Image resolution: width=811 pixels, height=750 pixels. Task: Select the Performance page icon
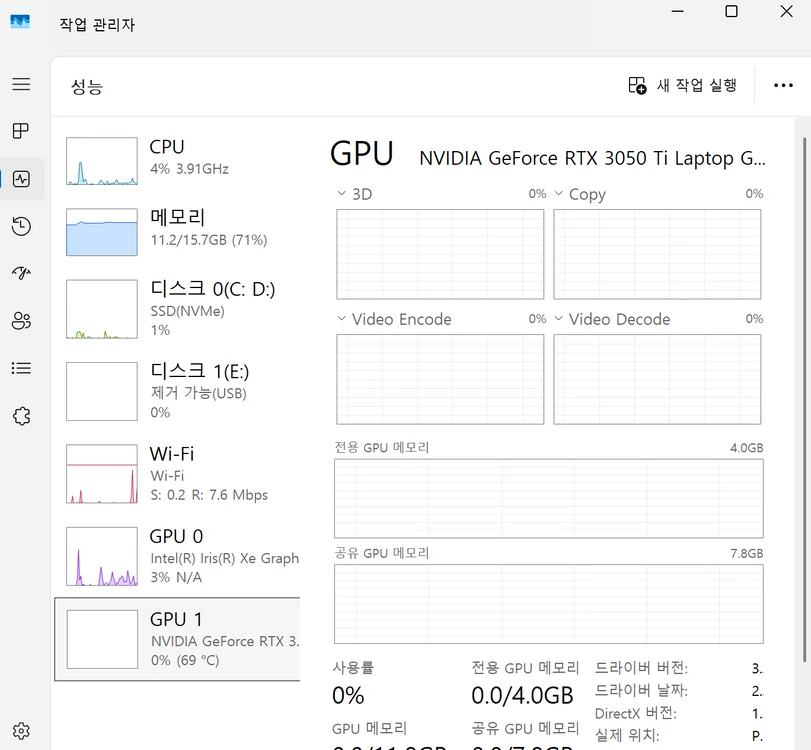pos(21,179)
